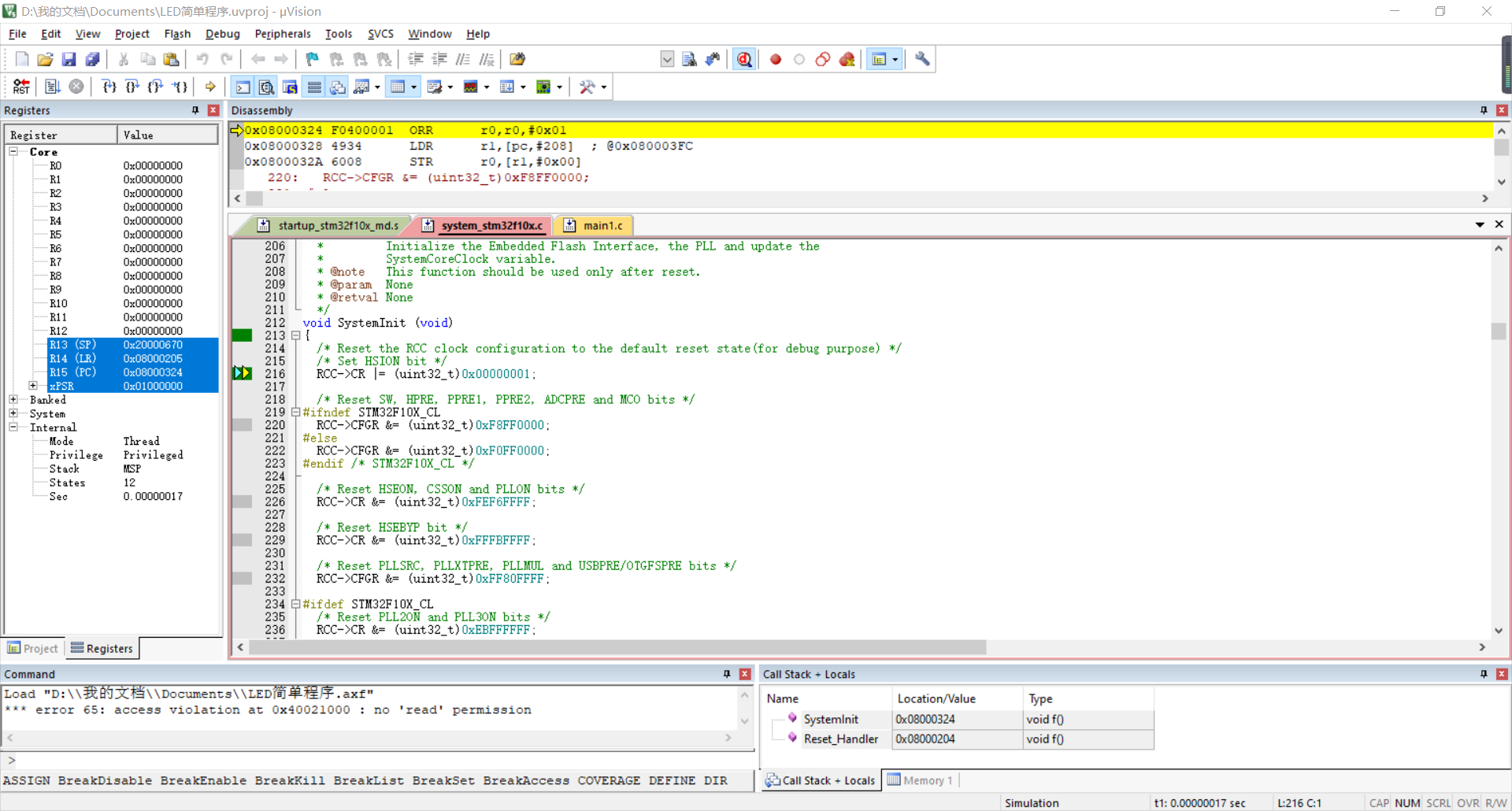The height and width of the screenshot is (811, 1512).
Task: Open the Peripherals menu
Action: pyautogui.click(x=283, y=34)
